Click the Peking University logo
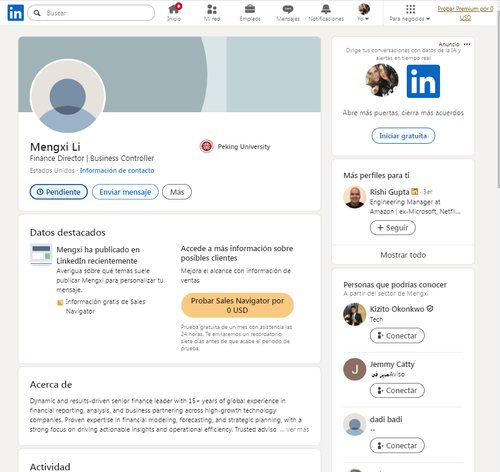Screen dimensions: 500x472 coord(206,146)
